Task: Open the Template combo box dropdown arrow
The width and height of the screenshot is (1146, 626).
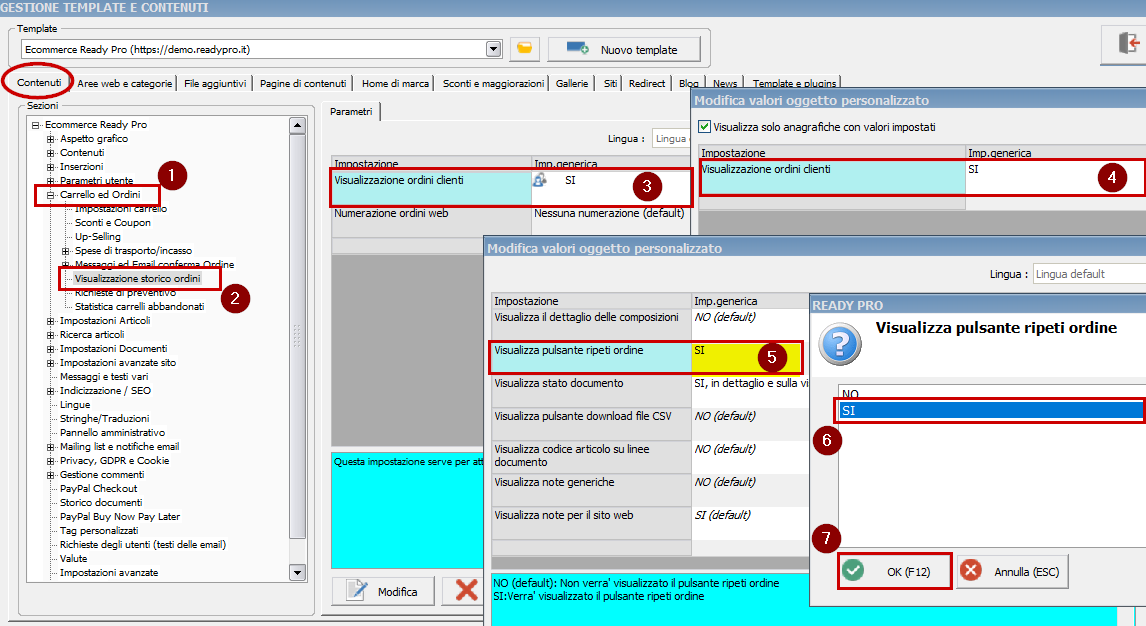Action: 492,47
